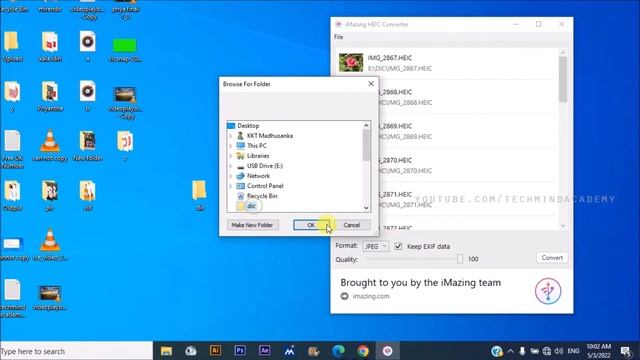The width and height of the screenshot is (640, 360).
Task: Toggle the Keep EXIF data checkbox
Action: pos(398,246)
